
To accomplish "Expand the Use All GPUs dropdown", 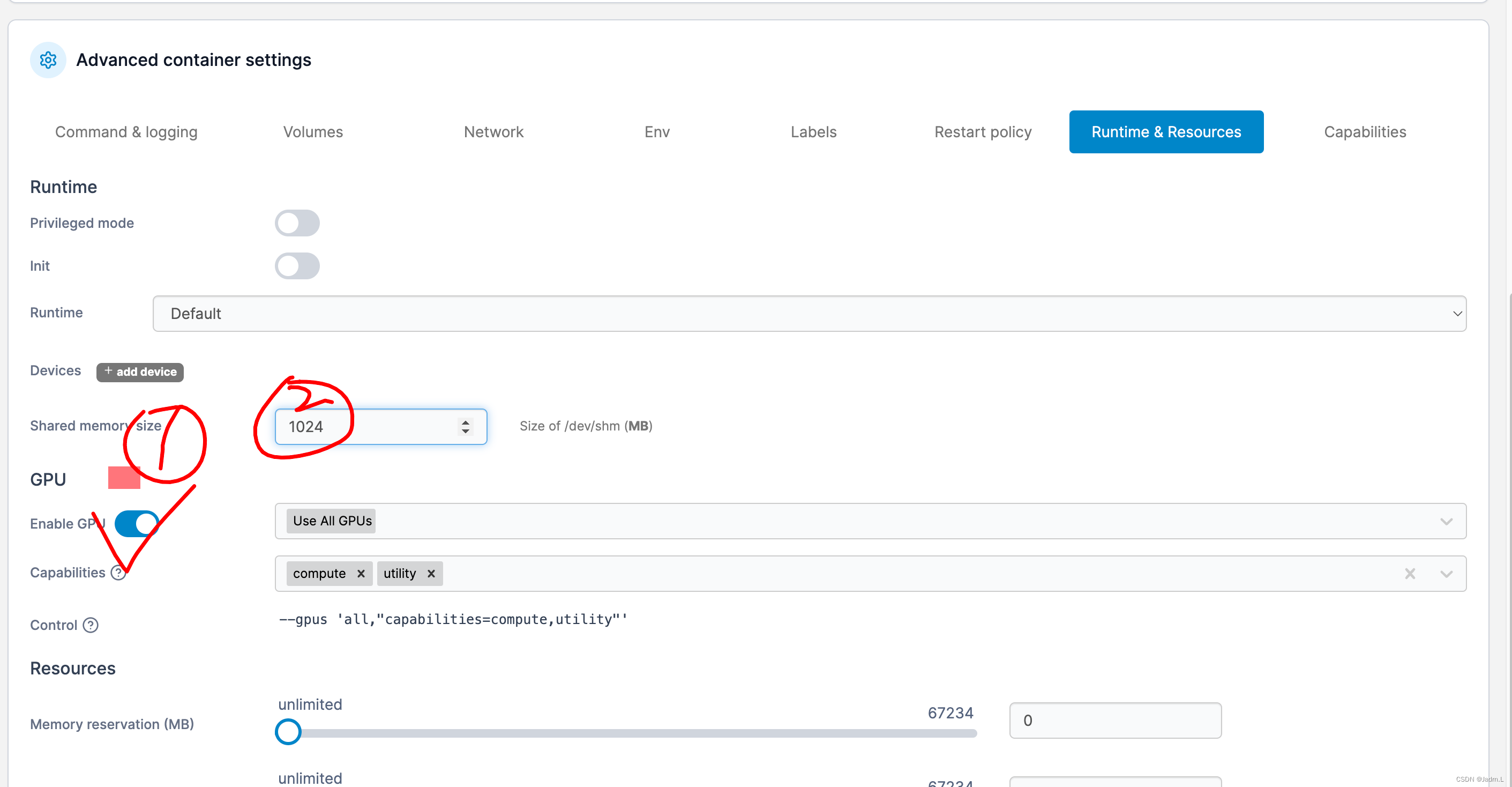I will click(x=1446, y=522).
